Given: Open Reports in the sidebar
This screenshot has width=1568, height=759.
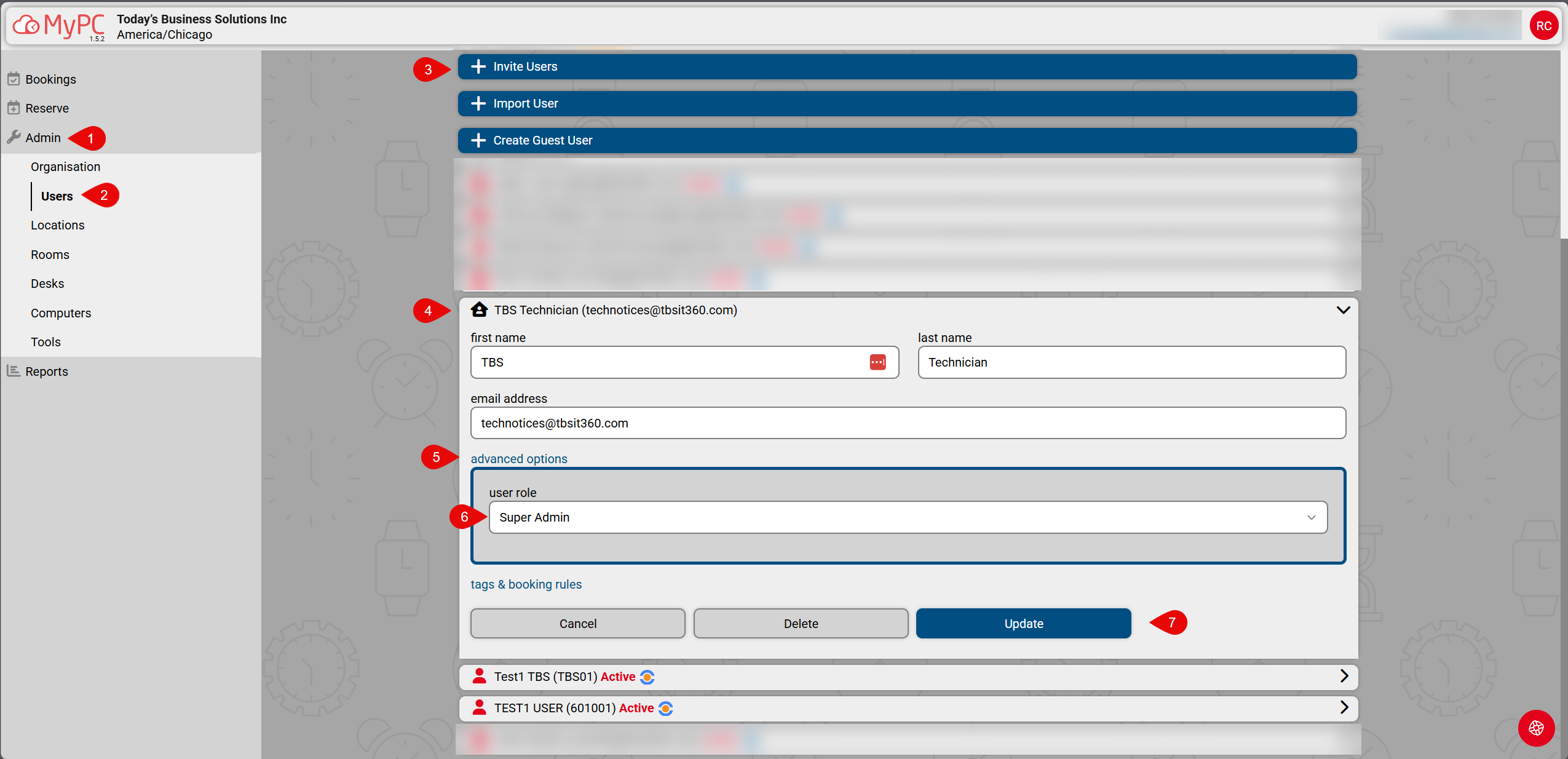Looking at the screenshot, I should click(47, 372).
